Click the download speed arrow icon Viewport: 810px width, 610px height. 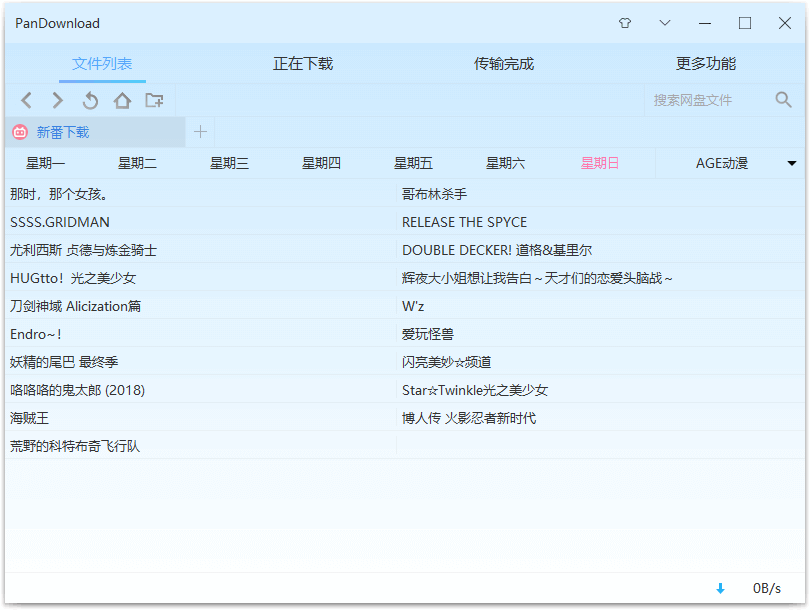click(720, 589)
